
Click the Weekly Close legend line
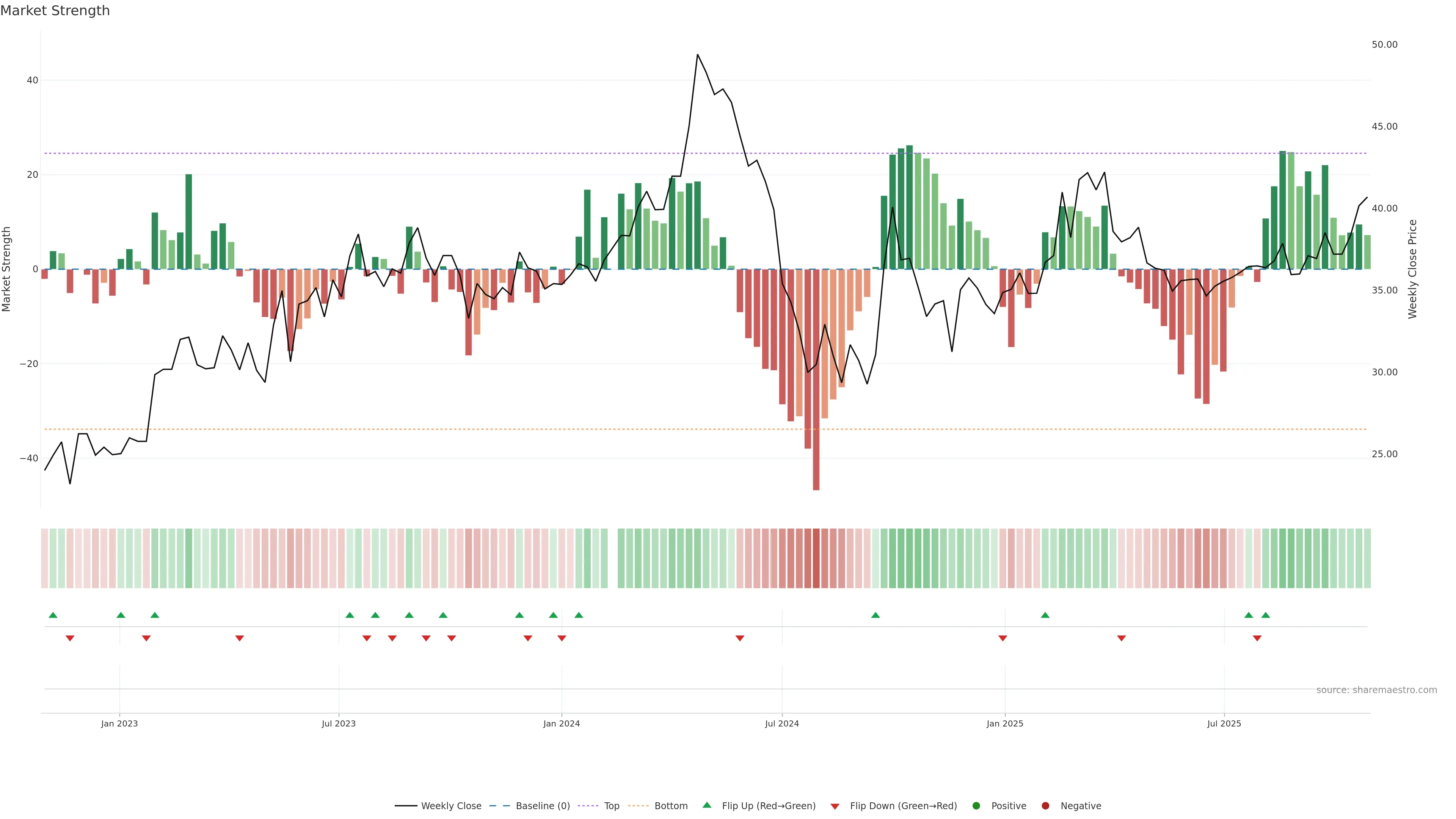(406, 806)
